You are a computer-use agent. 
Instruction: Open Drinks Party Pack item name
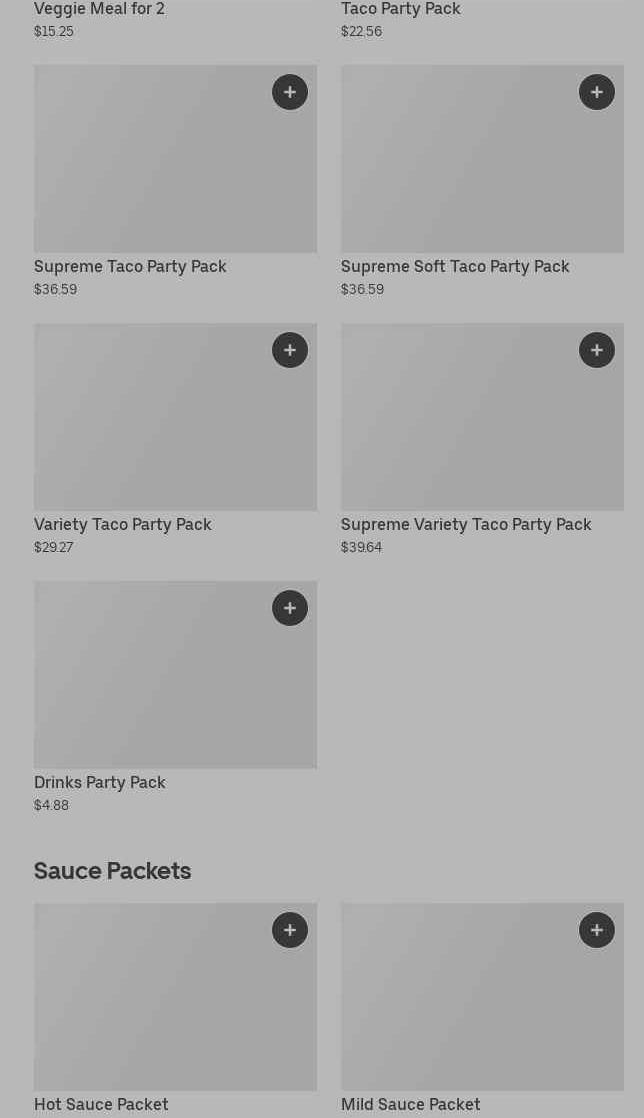pyautogui.click(x=100, y=782)
